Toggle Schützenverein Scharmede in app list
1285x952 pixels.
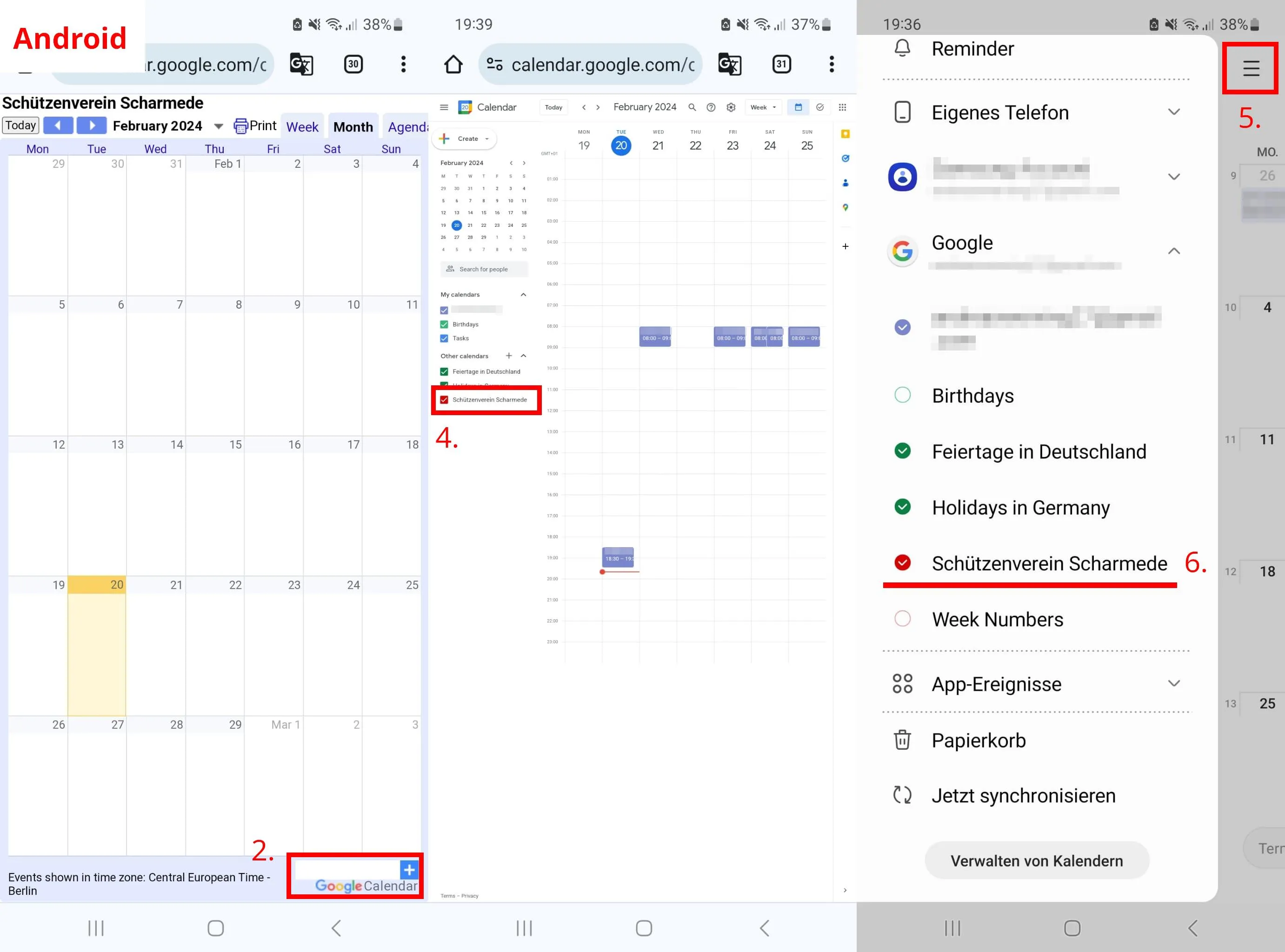point(902,562)
